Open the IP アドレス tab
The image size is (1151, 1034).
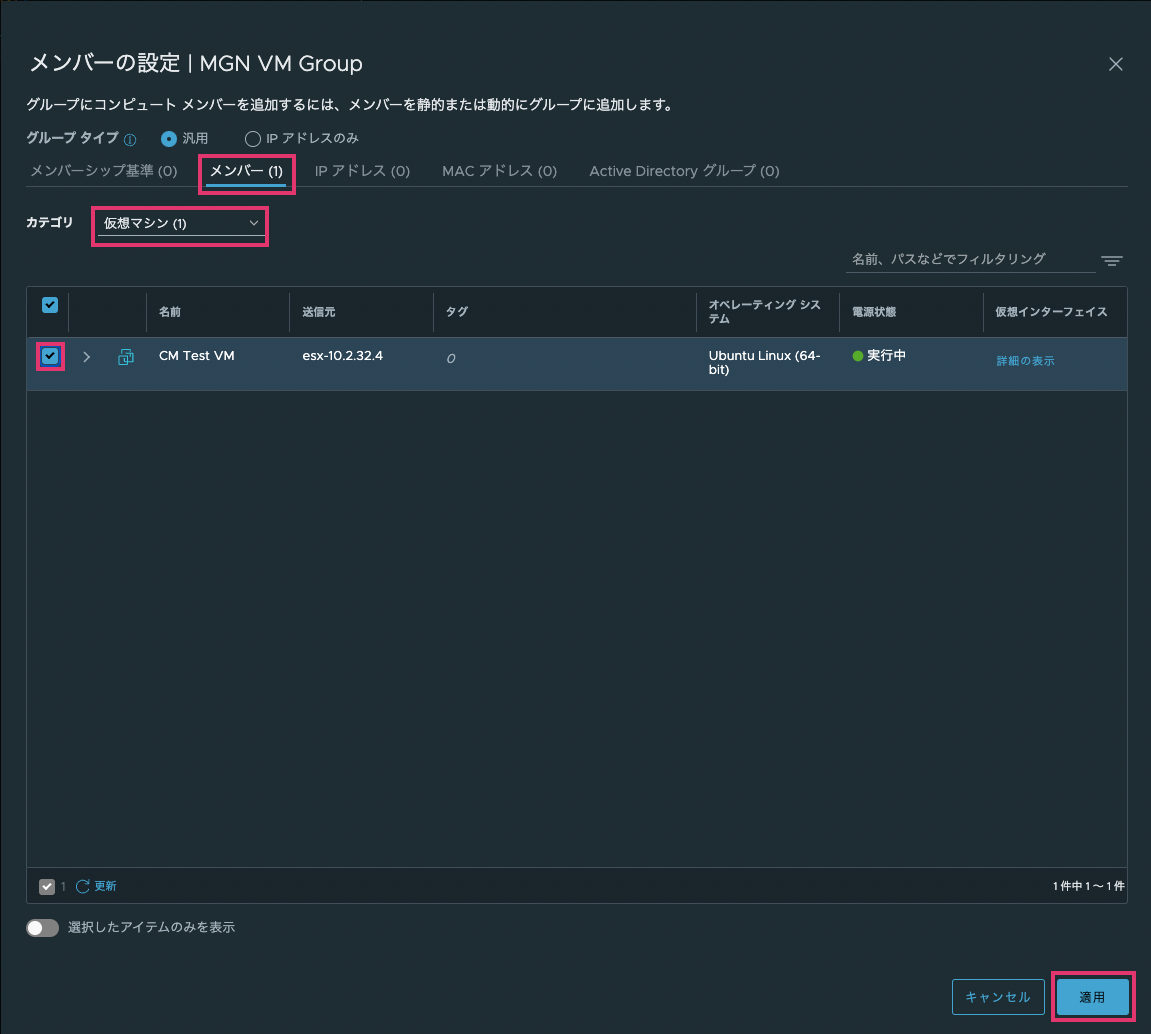point(362,171)
